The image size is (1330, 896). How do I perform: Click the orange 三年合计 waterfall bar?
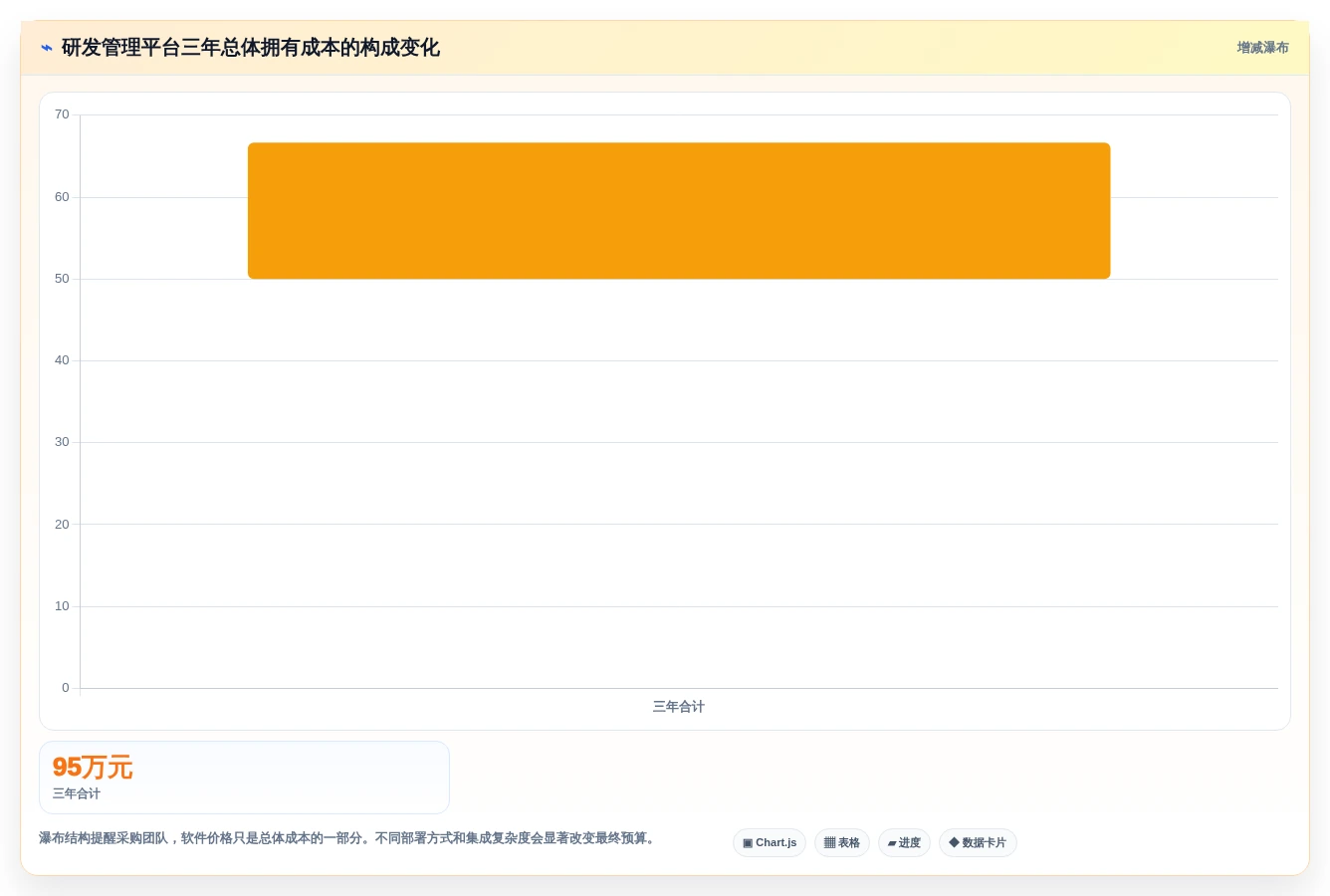(679, 210)
